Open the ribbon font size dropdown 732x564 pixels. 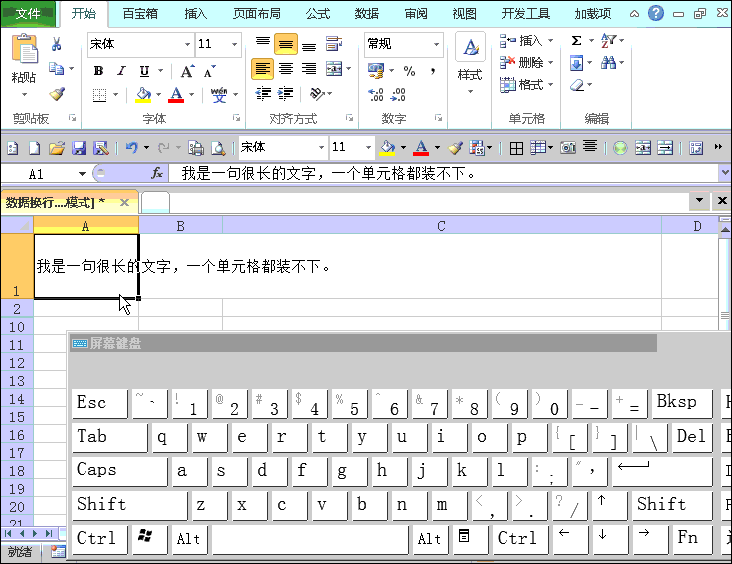coord(234,44)
